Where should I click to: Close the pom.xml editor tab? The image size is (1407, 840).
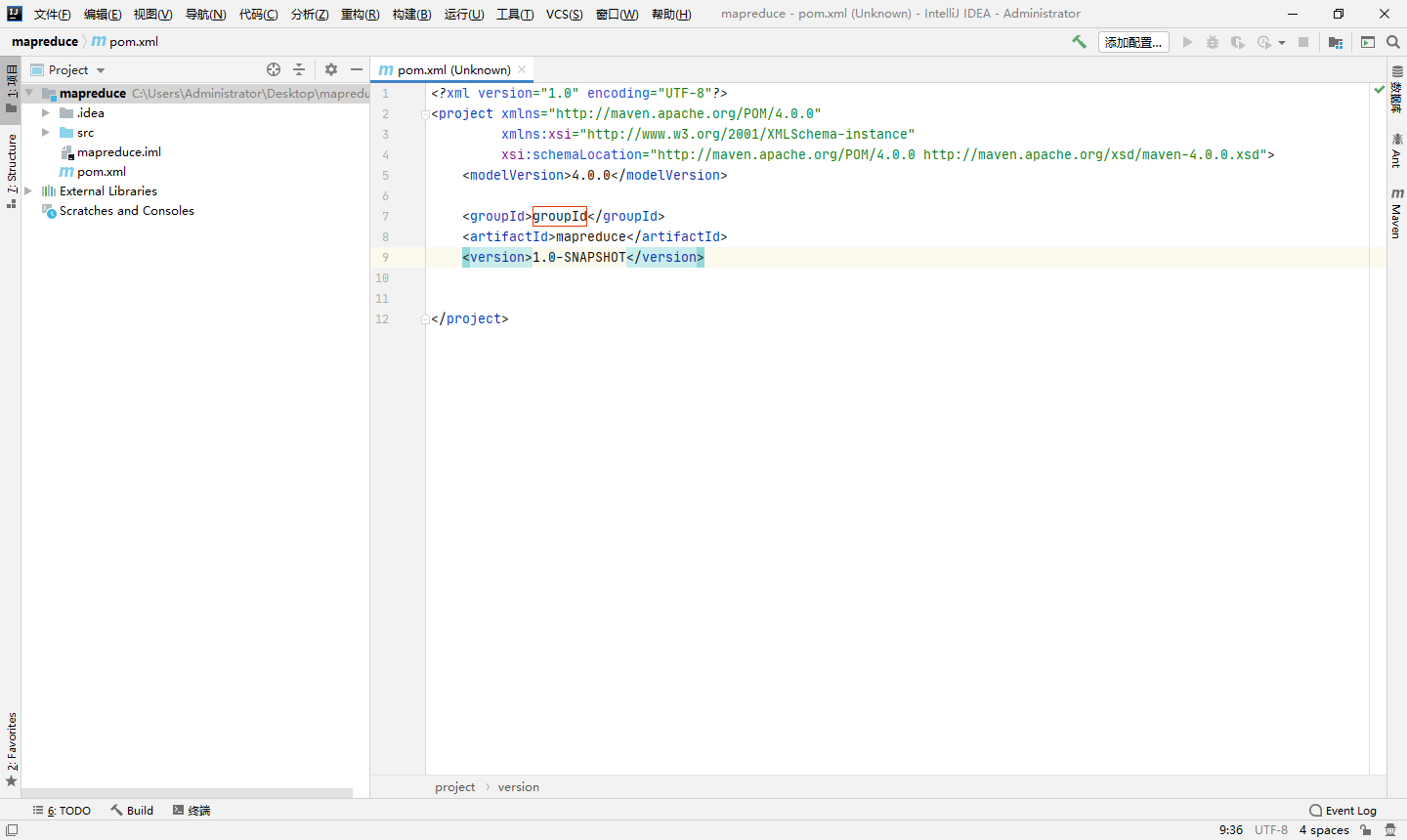522,69
